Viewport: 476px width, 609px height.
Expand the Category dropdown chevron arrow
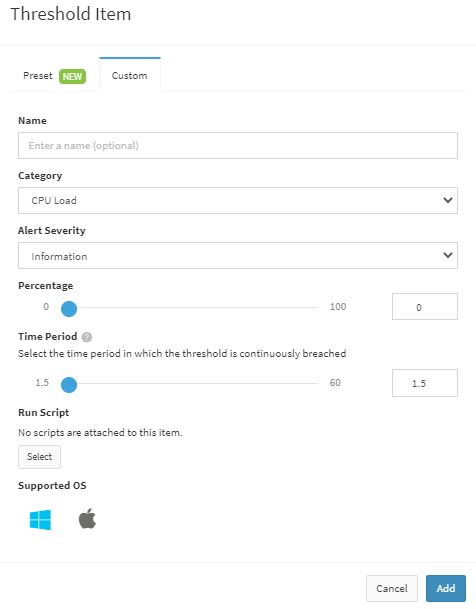click(448, 200)
